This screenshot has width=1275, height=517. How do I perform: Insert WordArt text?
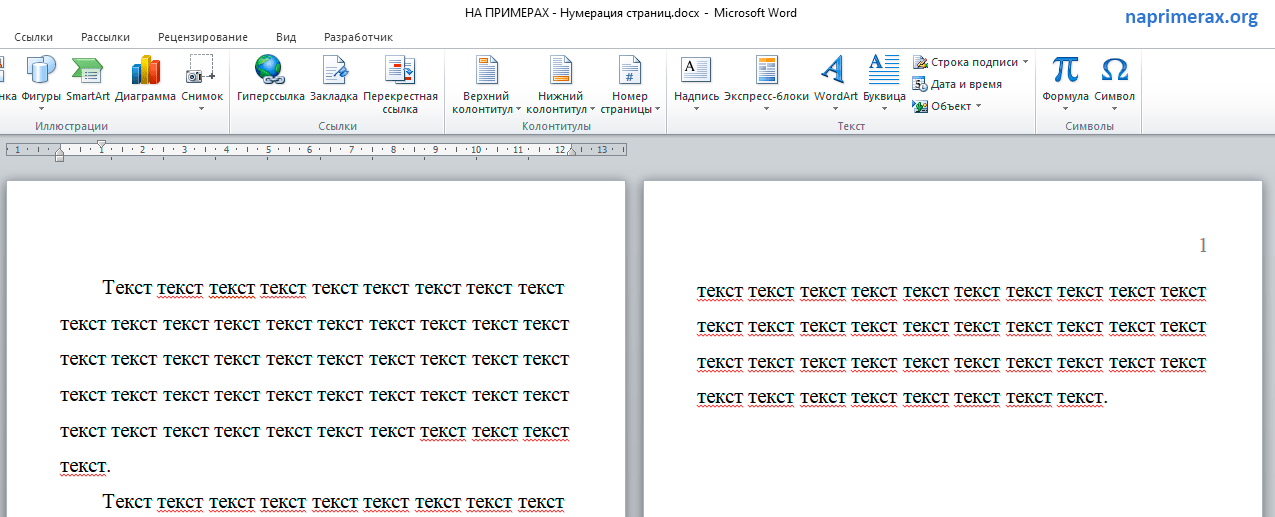coord(835,82)
